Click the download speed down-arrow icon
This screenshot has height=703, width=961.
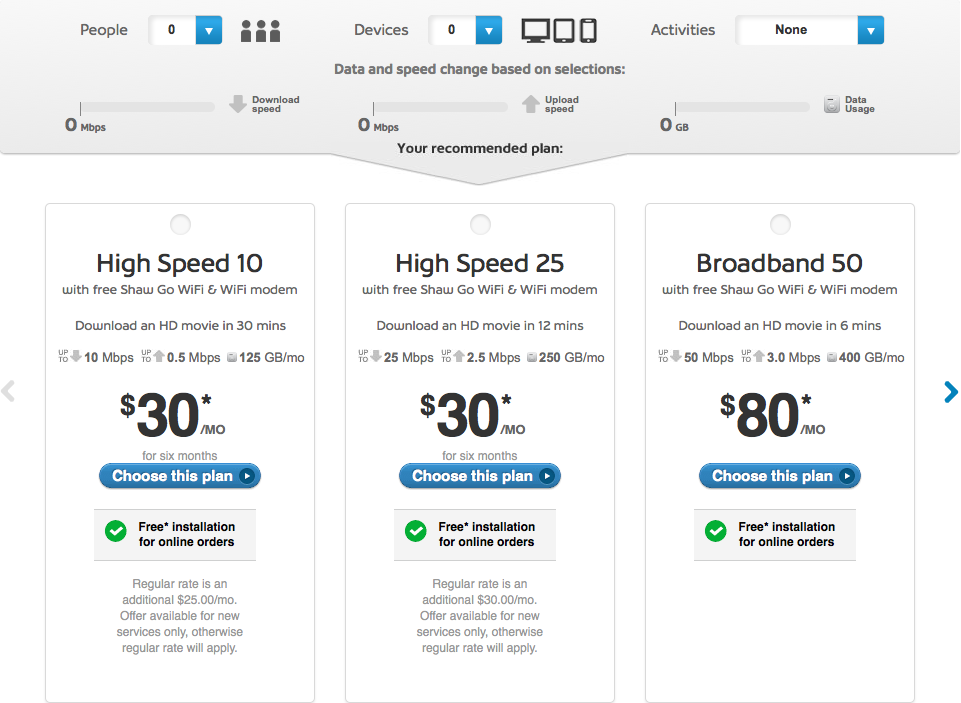(238, 104)
